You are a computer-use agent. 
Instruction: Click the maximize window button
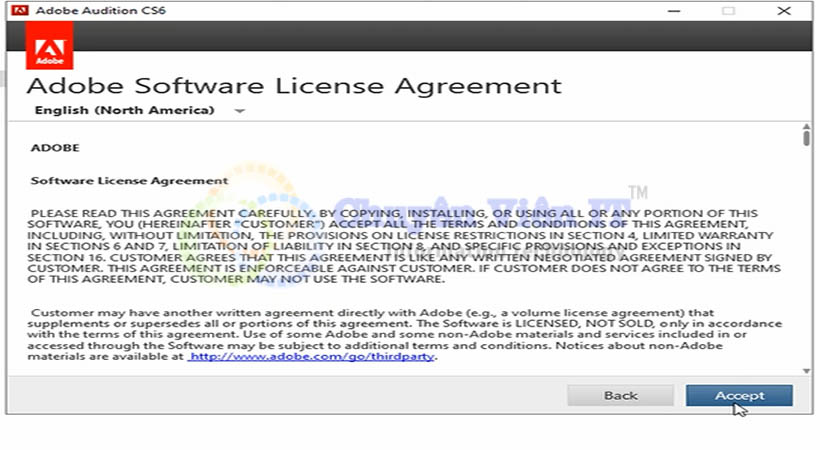tap(728, 10)
